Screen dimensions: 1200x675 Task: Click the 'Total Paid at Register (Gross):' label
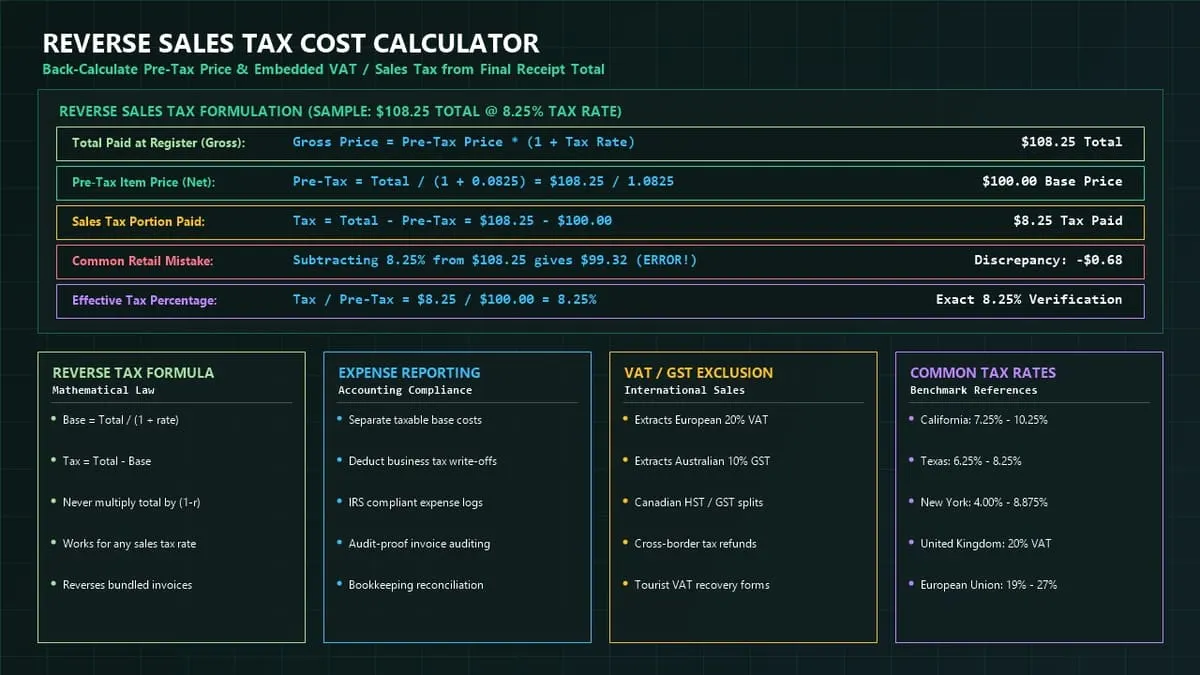tap(159, 143)
